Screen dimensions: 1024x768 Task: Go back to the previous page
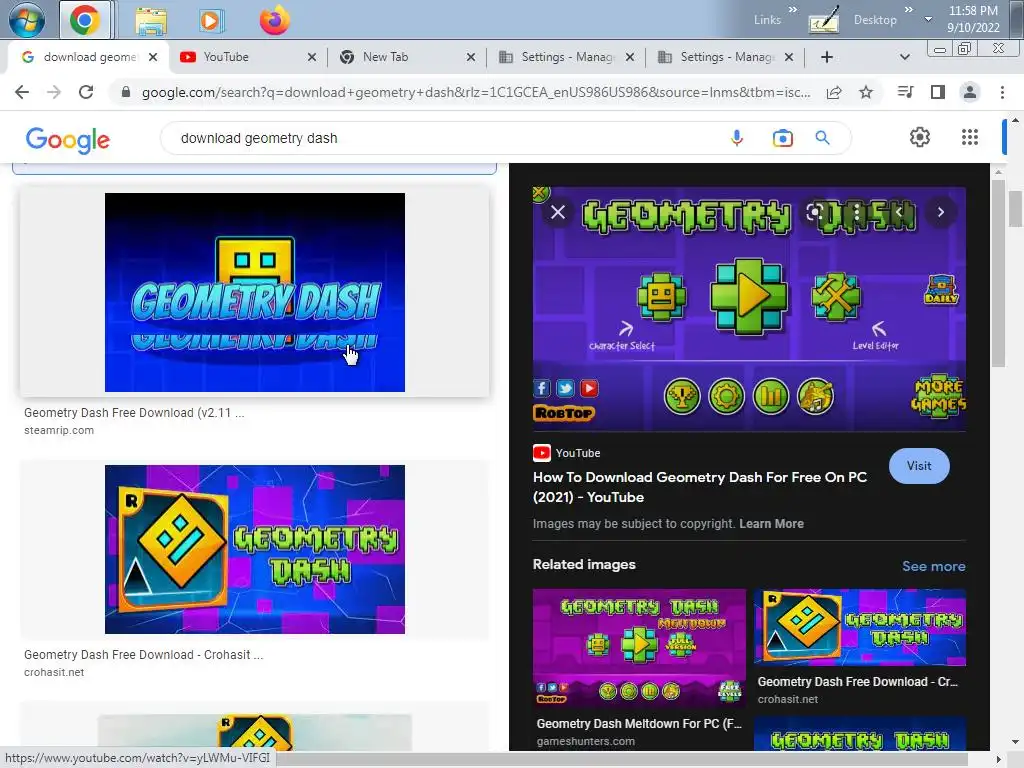22,92
